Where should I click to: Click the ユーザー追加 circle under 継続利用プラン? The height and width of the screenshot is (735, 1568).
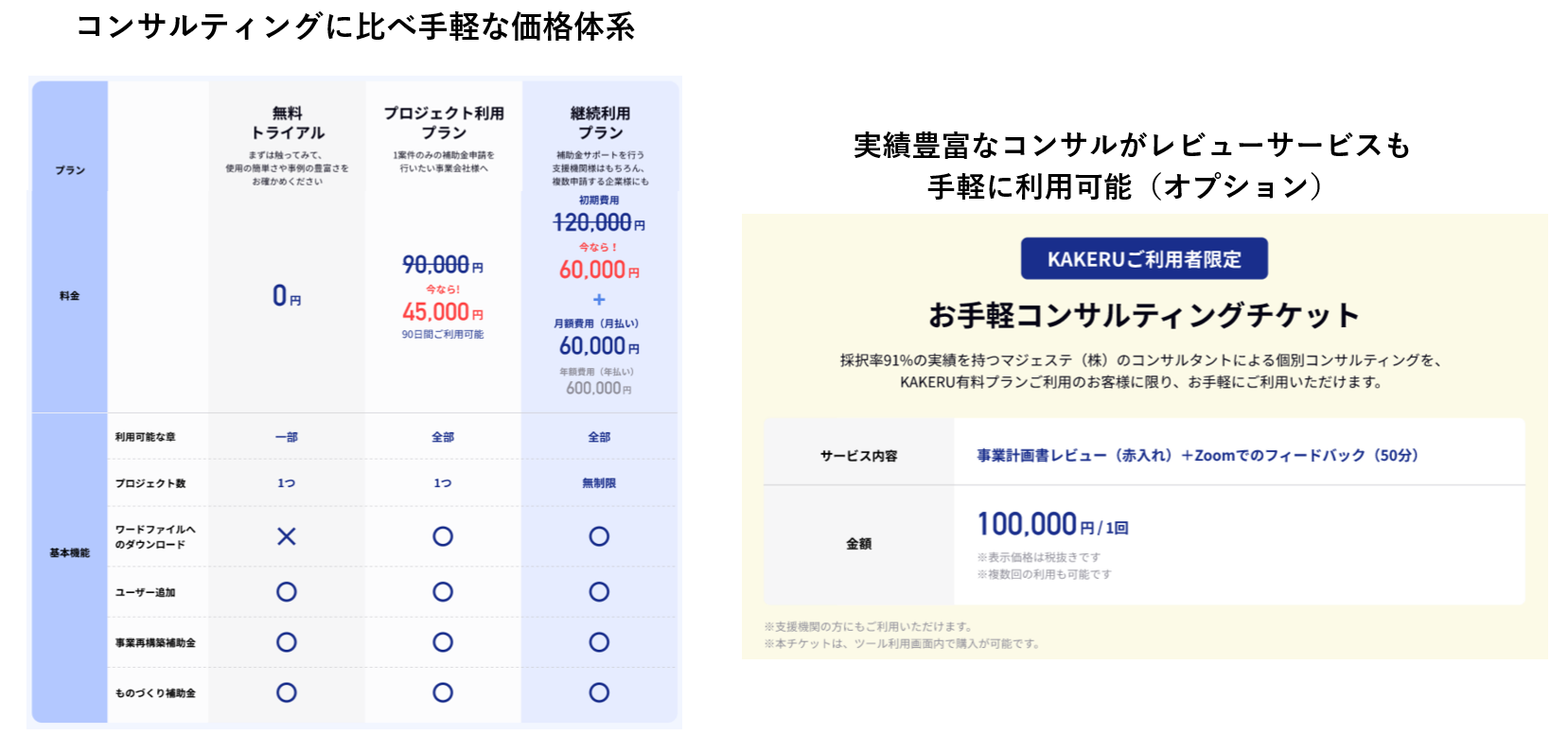tap(599, 592)
